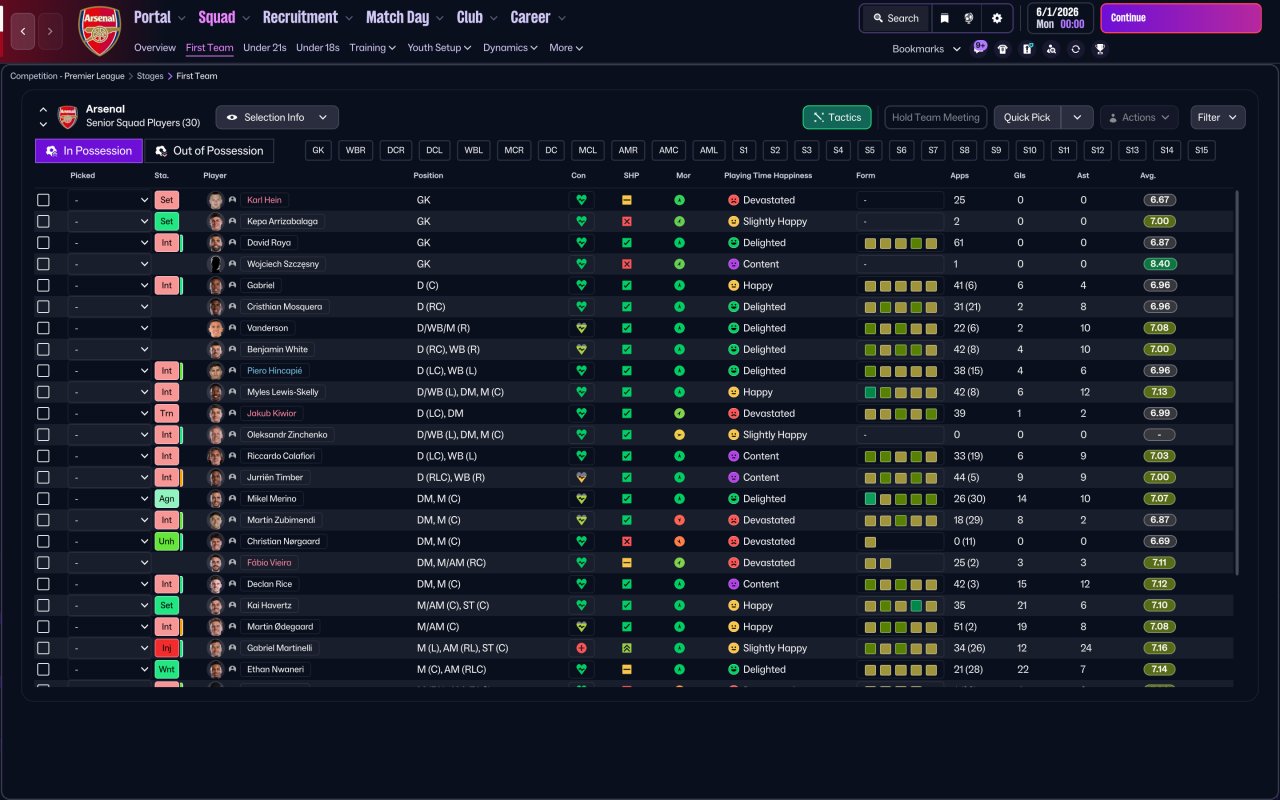Check the box for Myles Lewis-Skelly

[43, 392]
